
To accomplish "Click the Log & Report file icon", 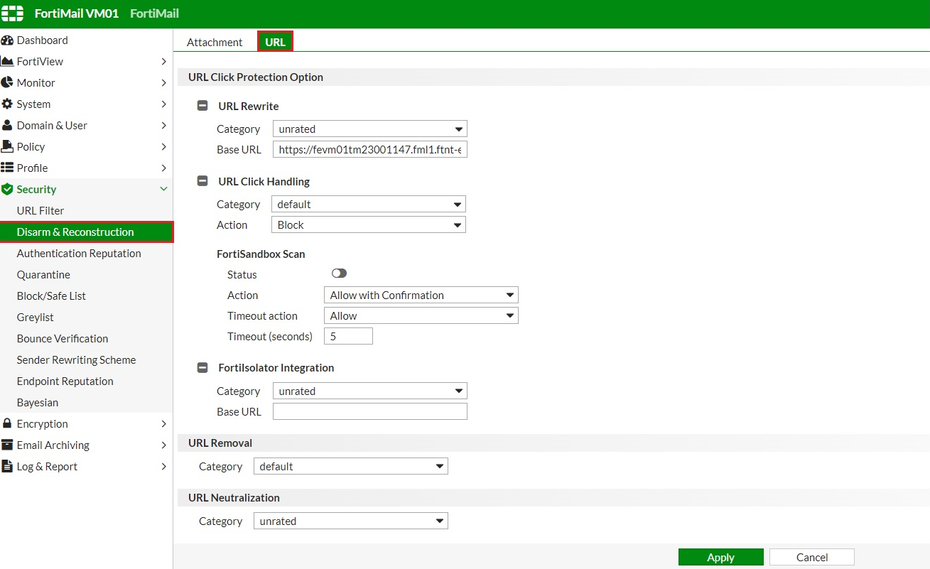I will (7, 466).
